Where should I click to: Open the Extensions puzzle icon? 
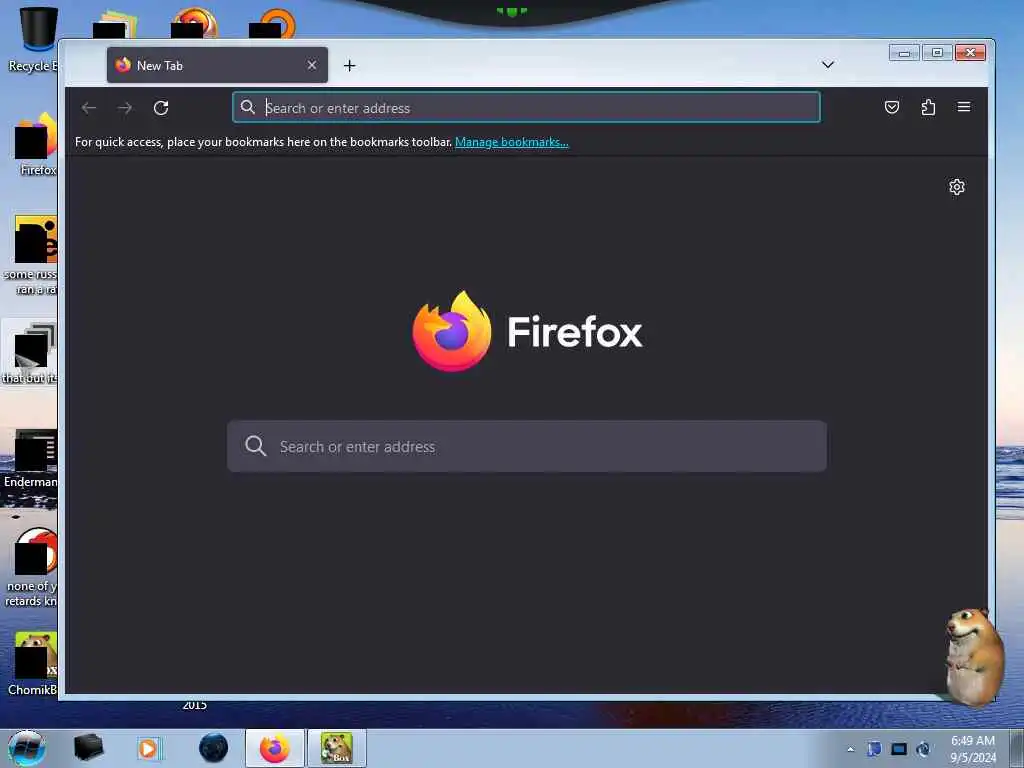pos(928,107)
